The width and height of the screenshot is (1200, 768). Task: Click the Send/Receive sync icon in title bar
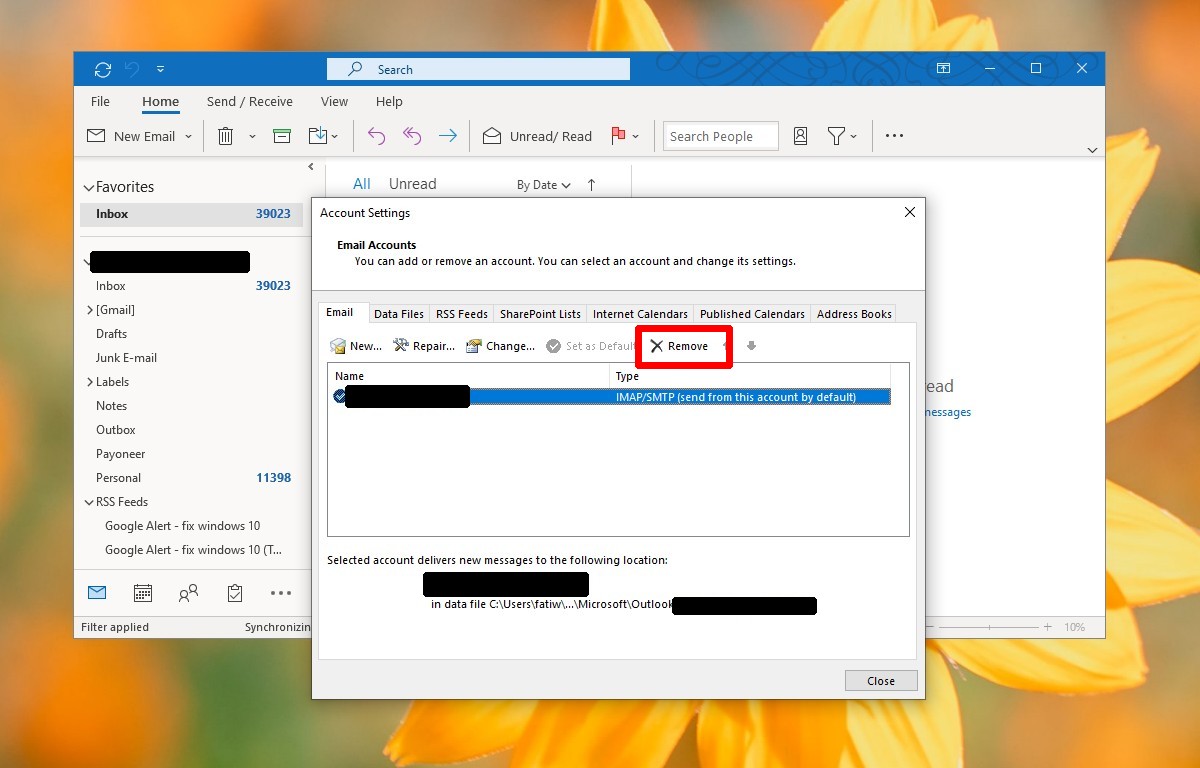(102, 69)
